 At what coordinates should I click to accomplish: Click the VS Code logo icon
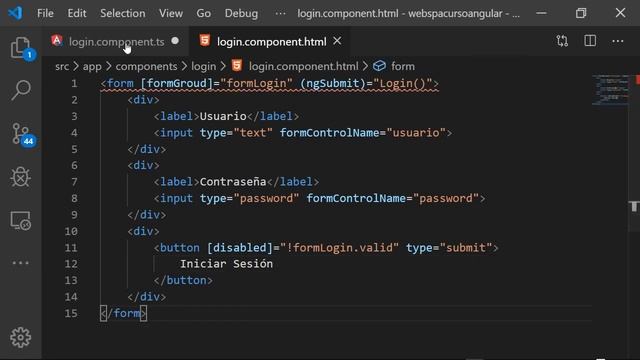[x=15, y=13]
